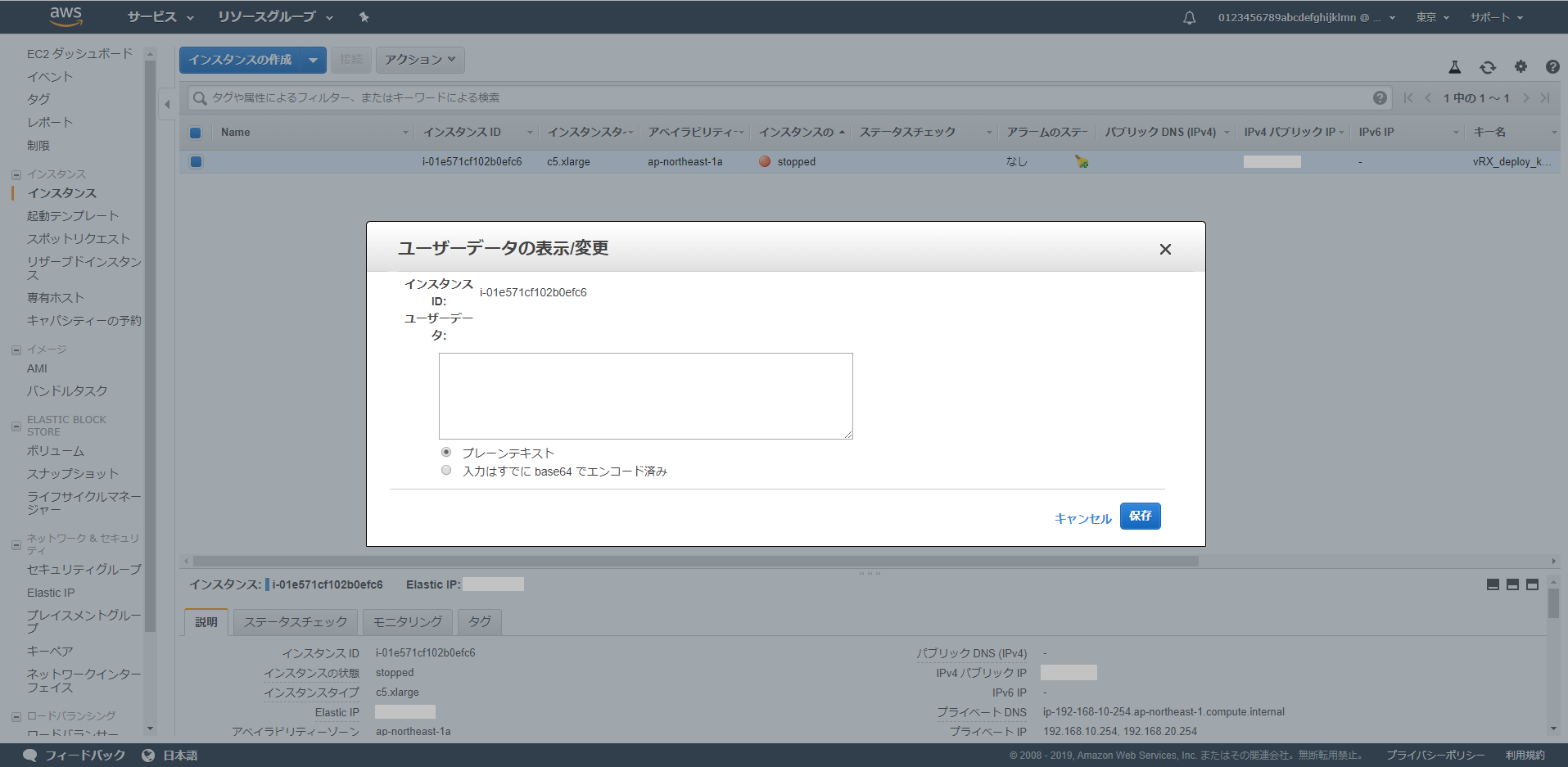Click the new EC2 experience flask icon

(x=1454, y=67)
